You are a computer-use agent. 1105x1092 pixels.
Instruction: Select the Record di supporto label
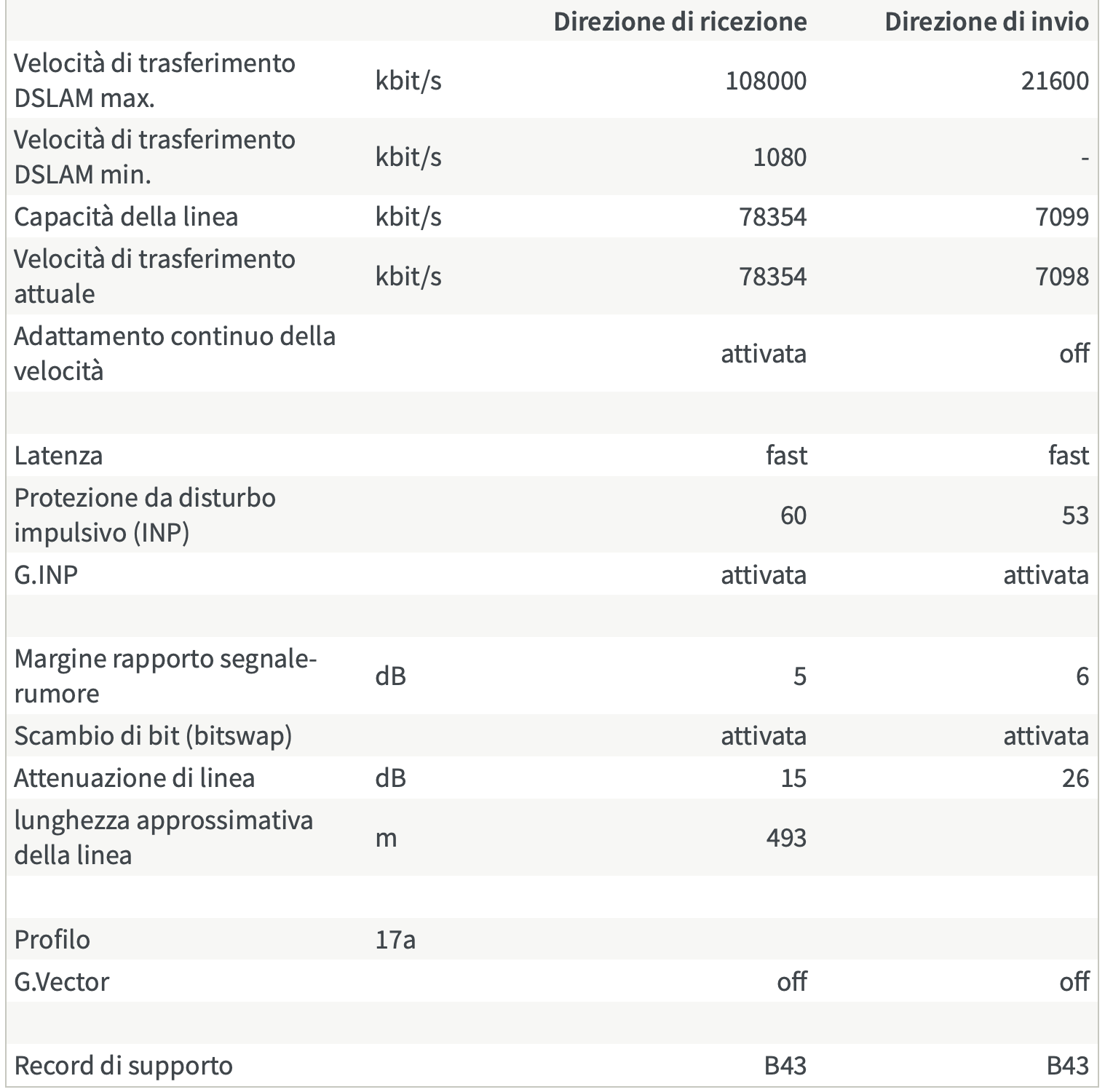(123, 1066)
